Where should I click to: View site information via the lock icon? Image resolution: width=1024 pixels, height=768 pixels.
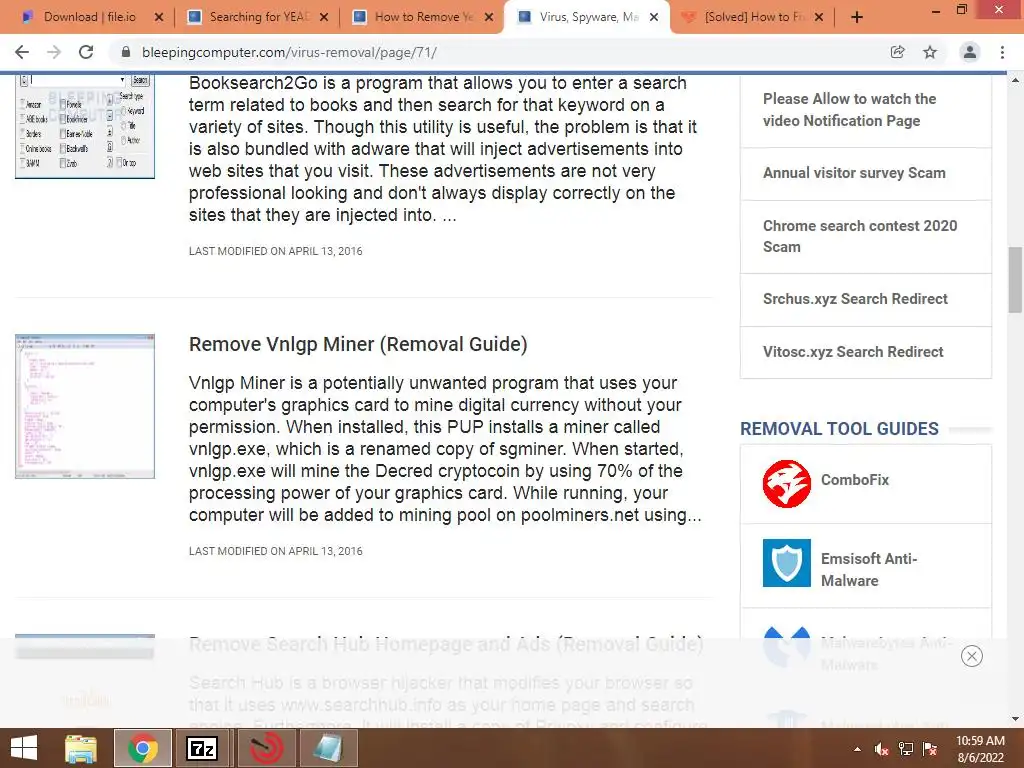126,52
